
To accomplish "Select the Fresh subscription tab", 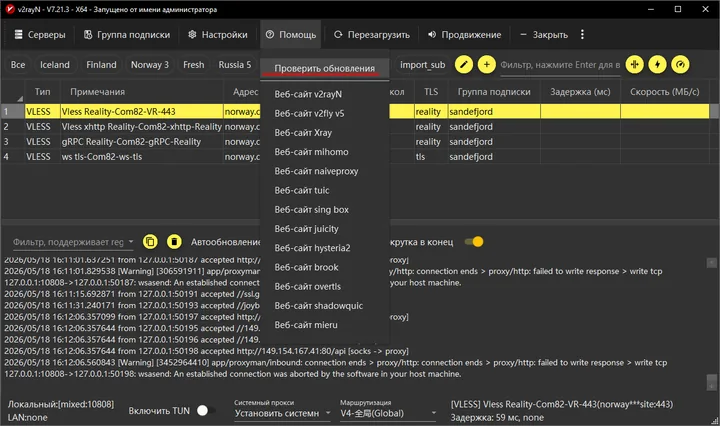I will (x=193, y=65).
